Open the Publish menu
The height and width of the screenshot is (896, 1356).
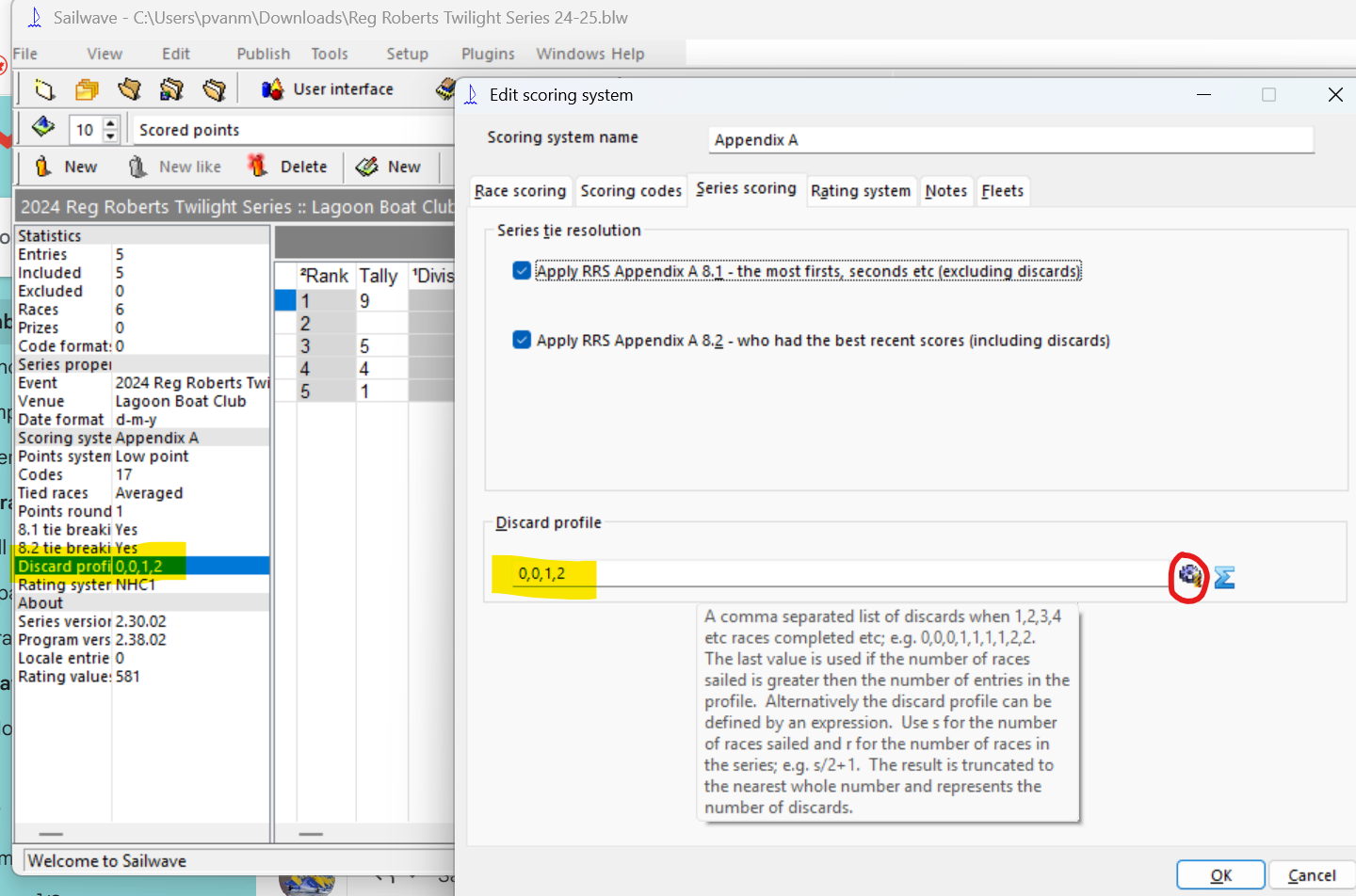[x=264, y=54]
